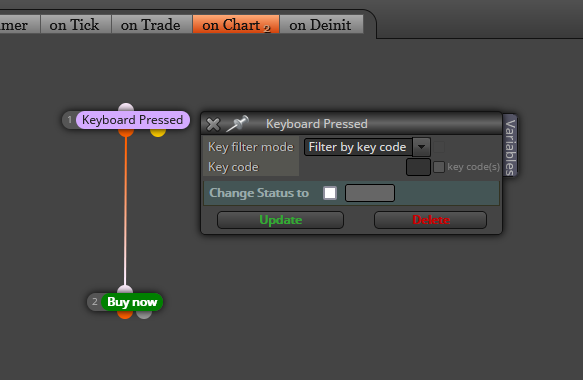This screenshot has width=583, height=380.
Task: Pin the Keyboard Pressed panel with pushpin
Action: [237, 123]
